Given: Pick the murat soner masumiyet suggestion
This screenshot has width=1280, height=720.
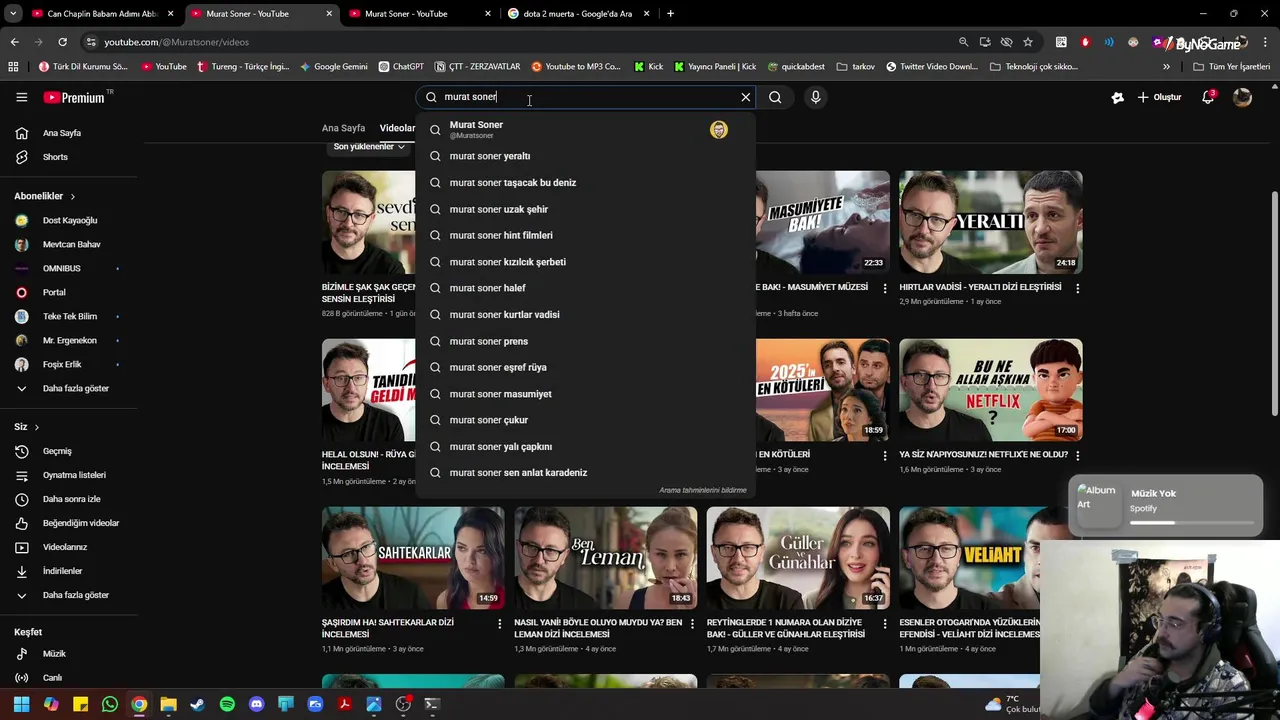Looking at the screenshot, I should click(x=585, y=394).
